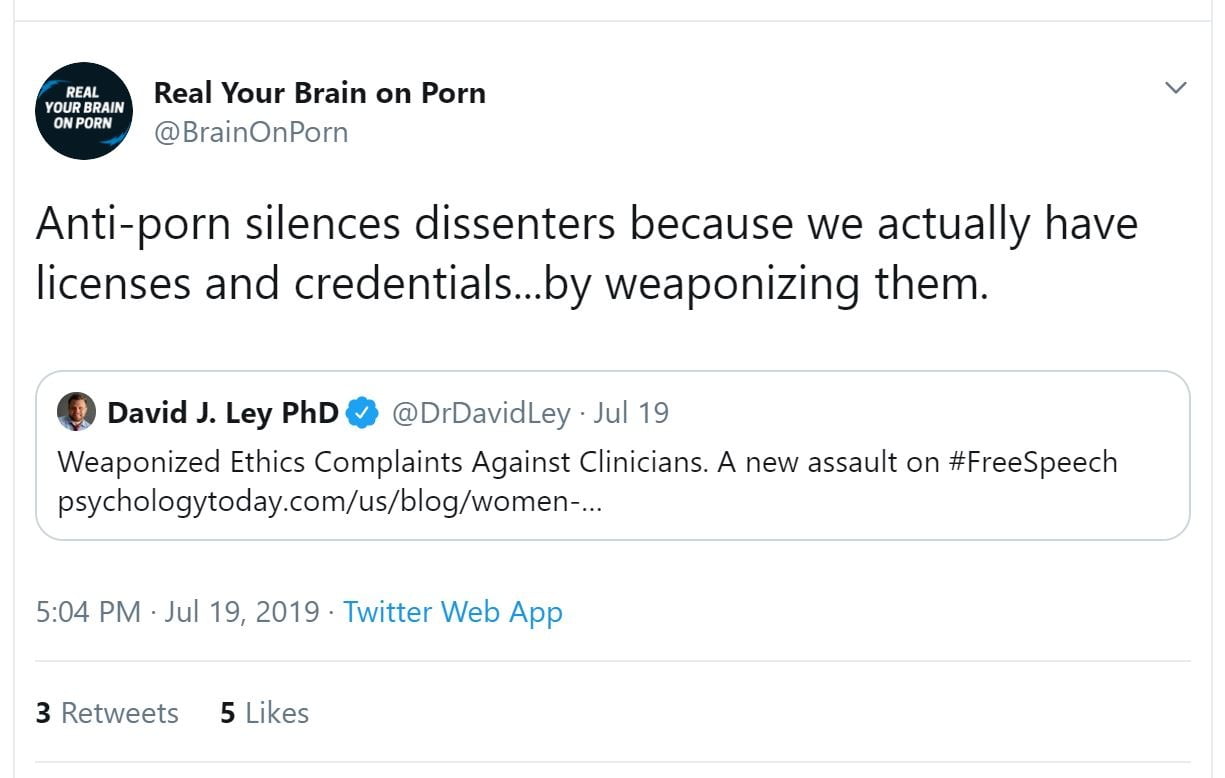Open David J. Ley PhD's profile name
Viewport: 1225px width, 778px height.
click(223, 412)
